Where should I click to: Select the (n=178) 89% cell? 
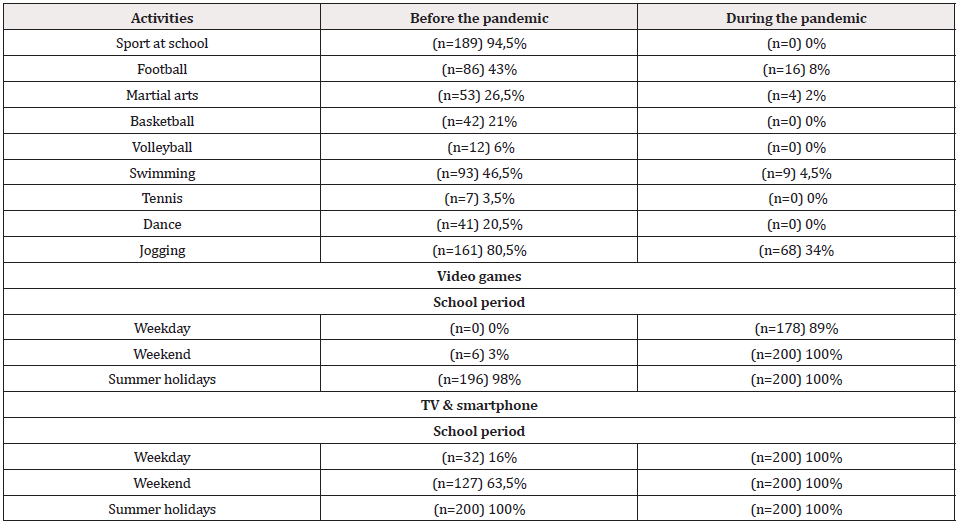coord(796,328)
